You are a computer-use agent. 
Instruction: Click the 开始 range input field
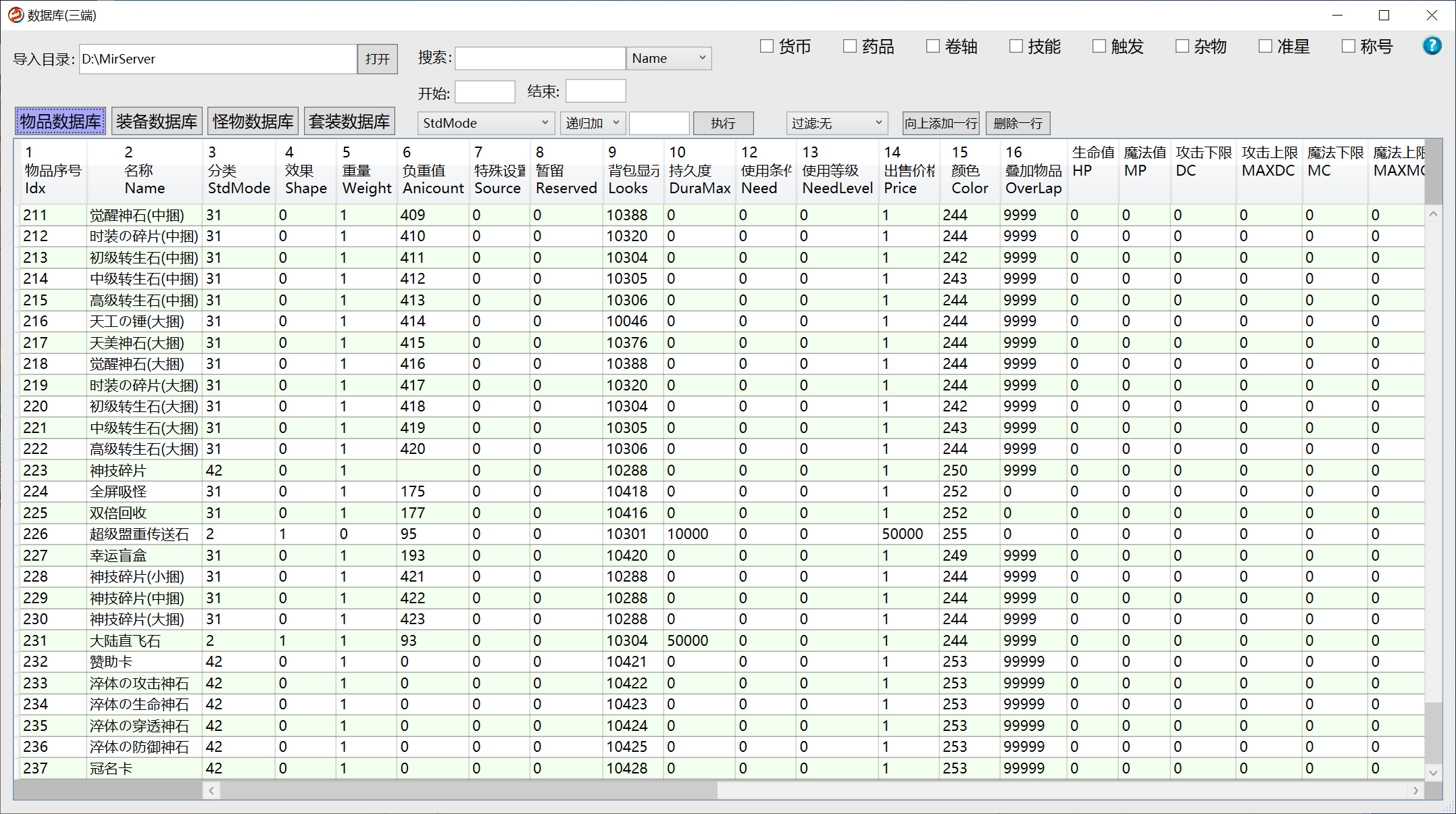click(x=485, y=91)
